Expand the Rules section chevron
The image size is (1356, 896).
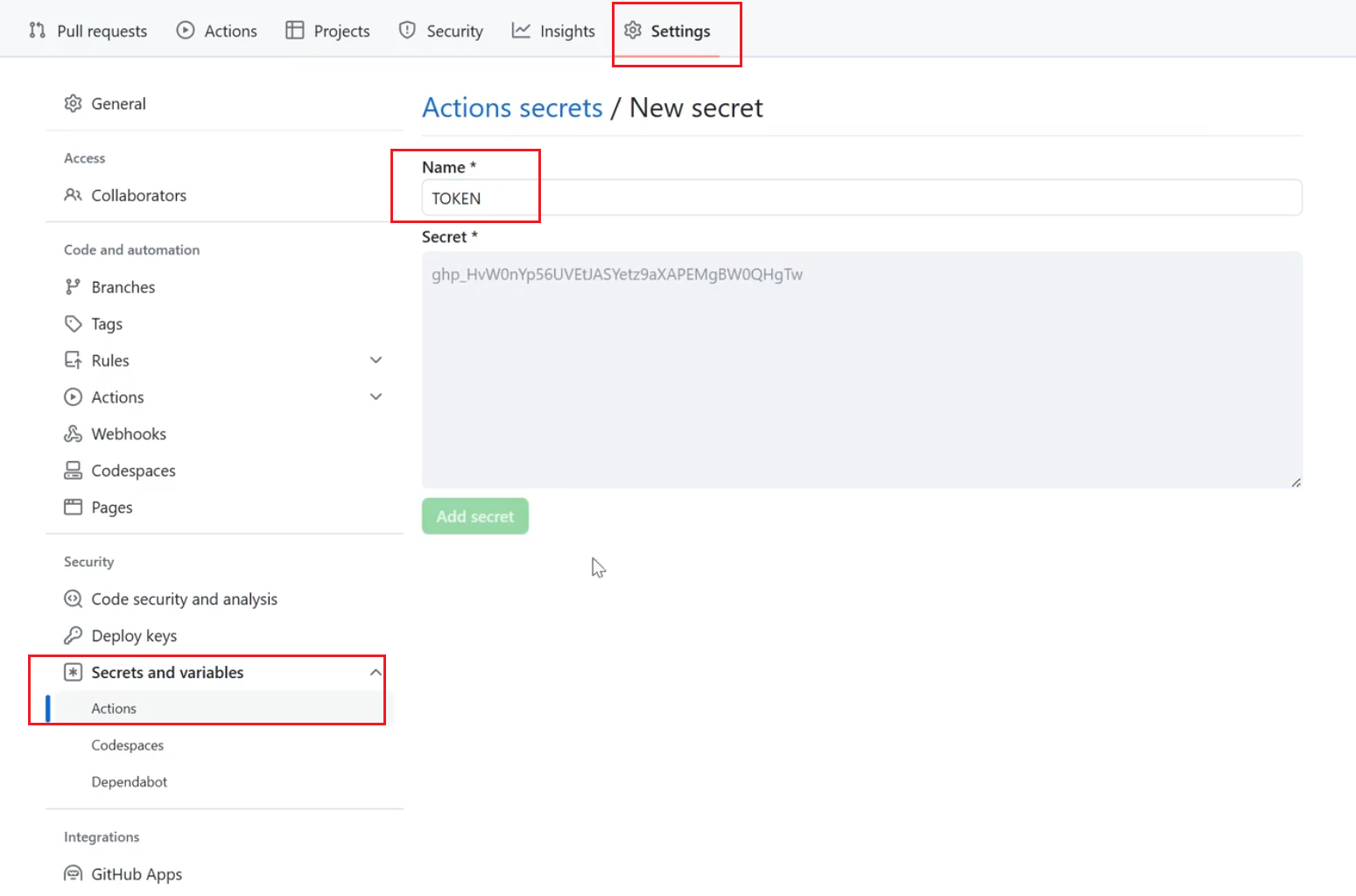coord(376,360)
